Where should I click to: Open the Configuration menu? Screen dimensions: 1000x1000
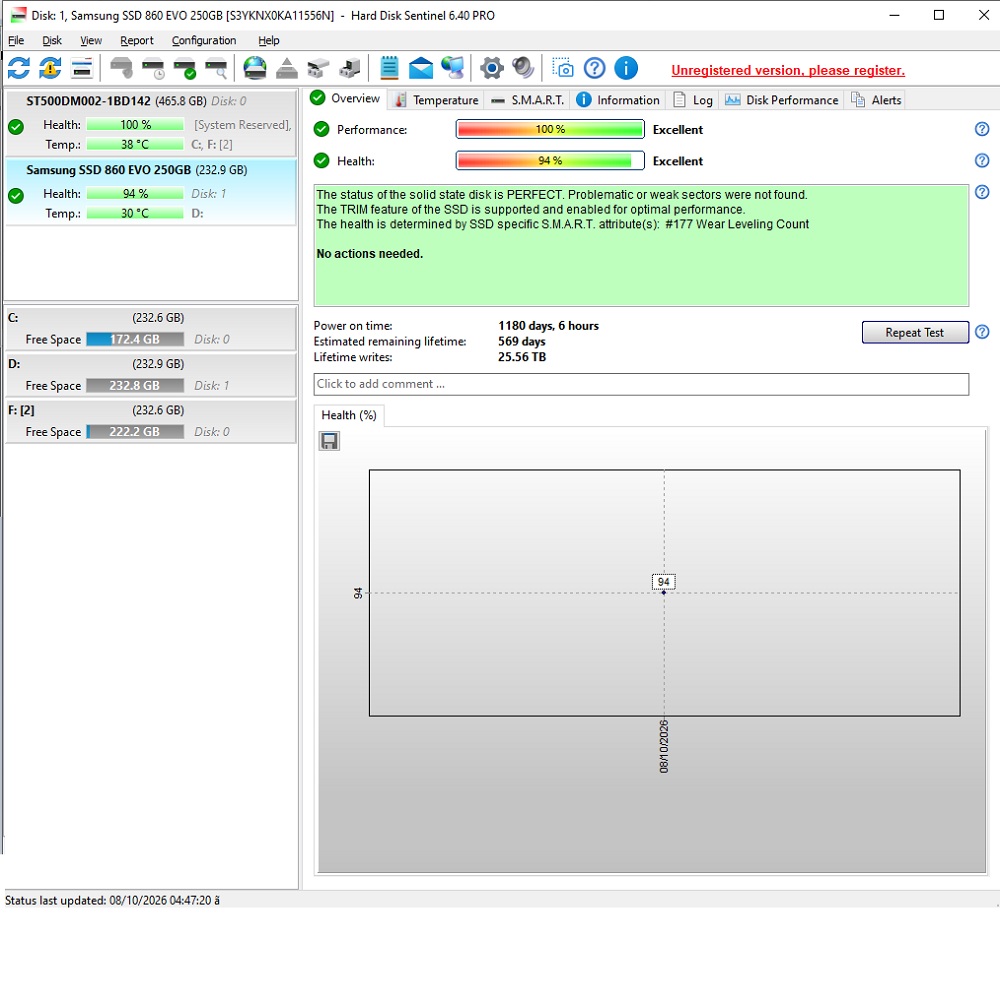click(203, 40)
